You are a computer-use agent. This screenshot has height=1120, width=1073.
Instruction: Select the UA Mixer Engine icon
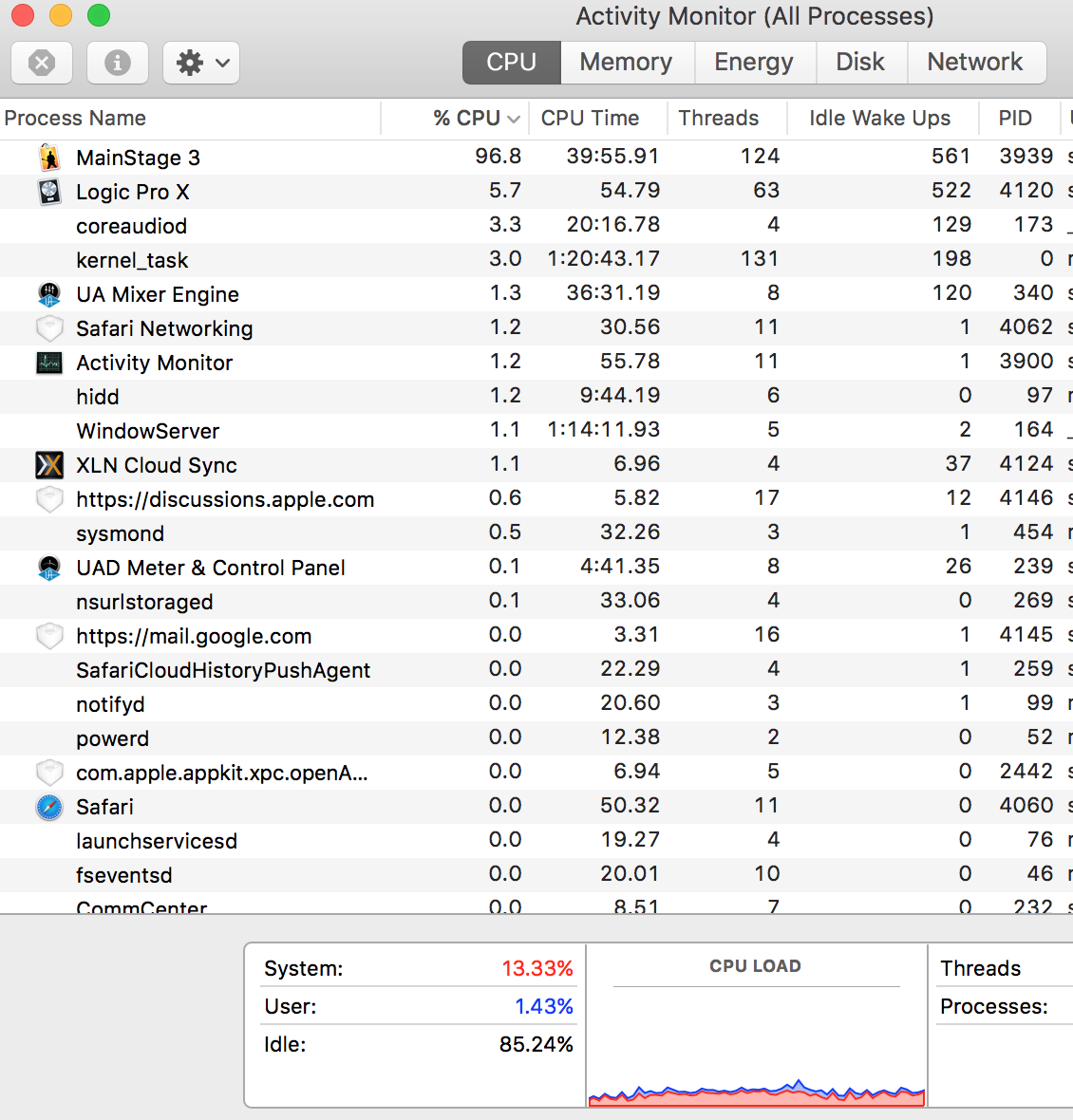[x=49, y=294]
